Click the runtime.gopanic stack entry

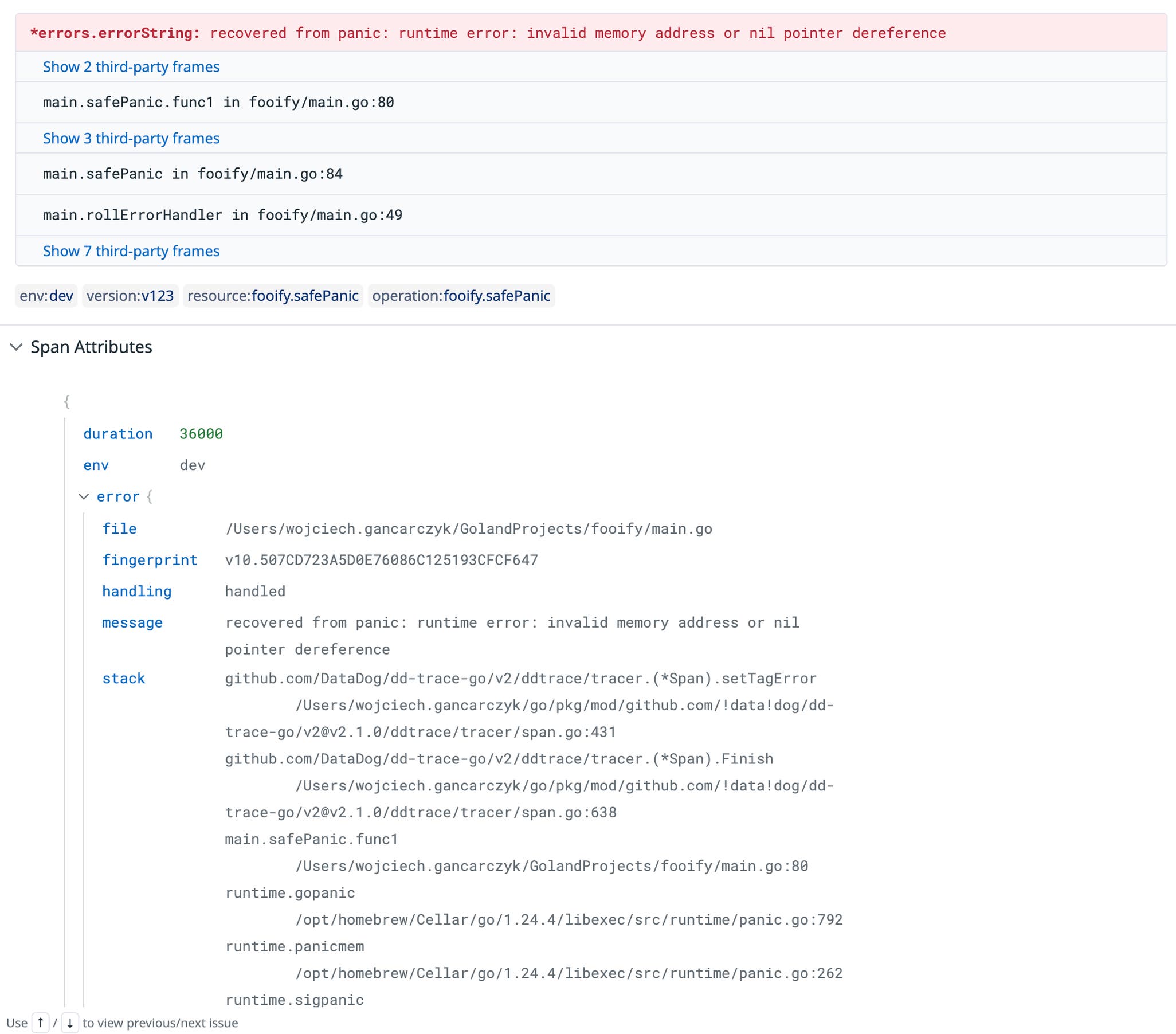(x=290, y=893)
